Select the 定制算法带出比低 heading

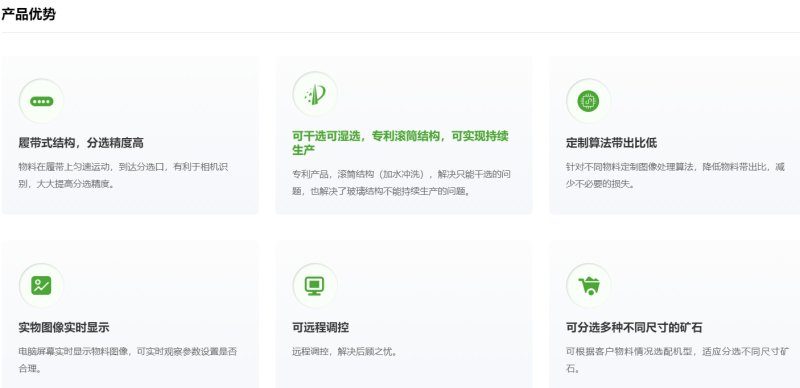pos(611,143)
